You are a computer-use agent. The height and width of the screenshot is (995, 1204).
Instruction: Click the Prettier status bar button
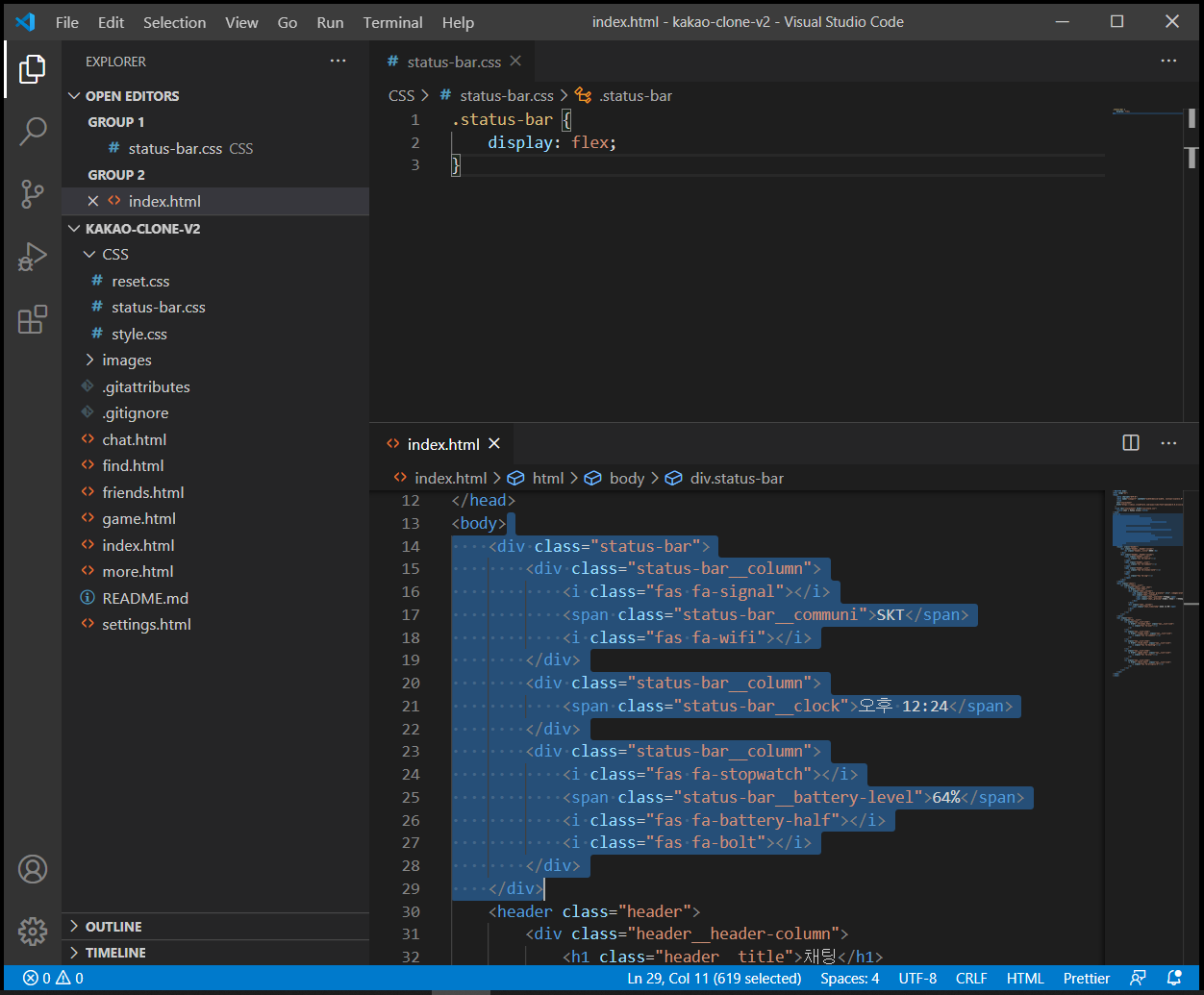point(1087,978)
